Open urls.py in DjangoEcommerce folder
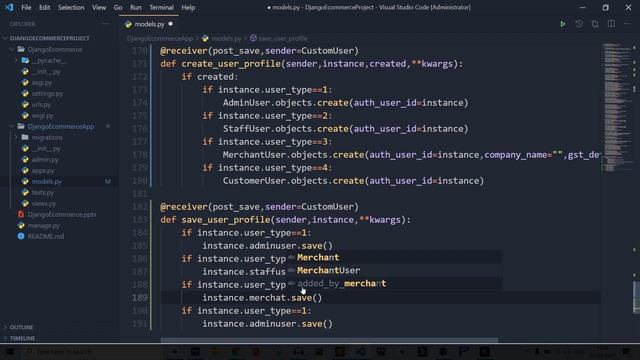The height and width of the screenshot is (360, 640). coord(41,104)
